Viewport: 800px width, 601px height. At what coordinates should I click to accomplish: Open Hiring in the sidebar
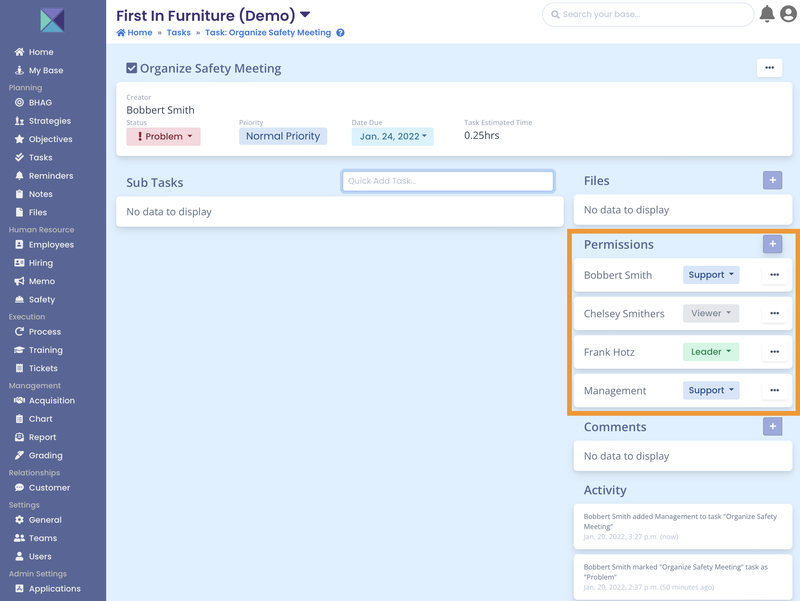coord(41,263)
